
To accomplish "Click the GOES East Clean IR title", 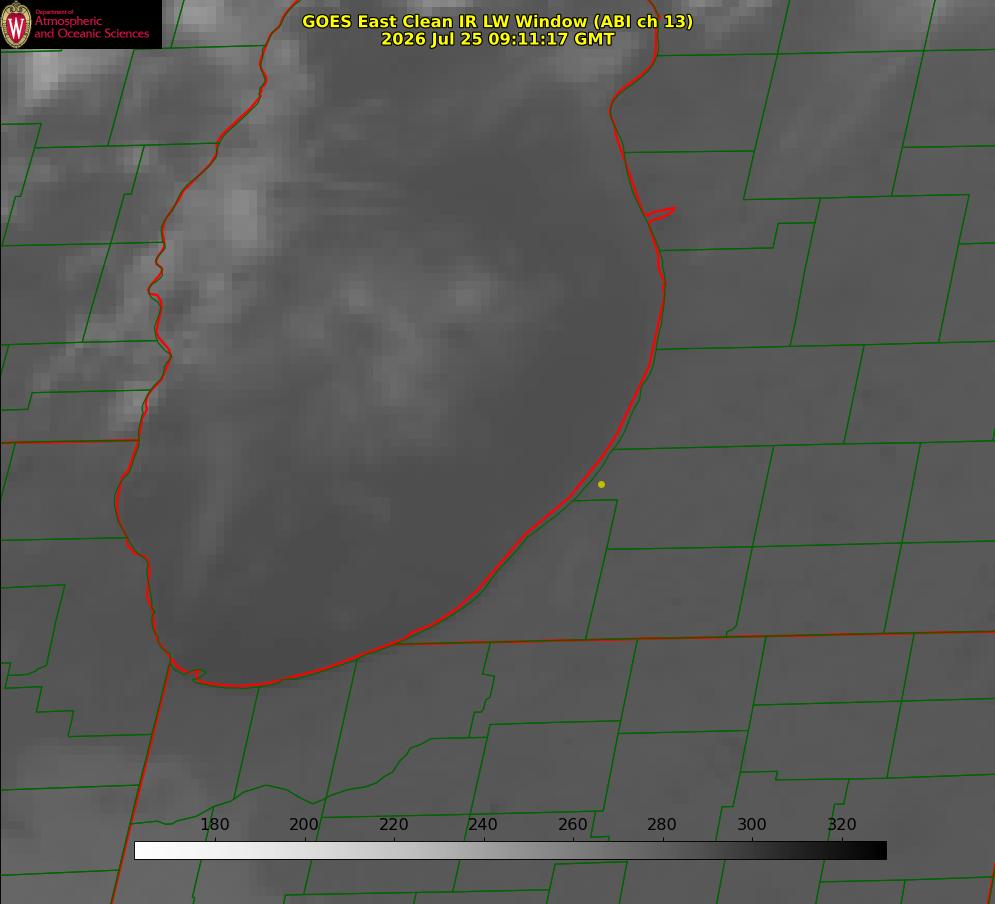I will coord(498,21).
